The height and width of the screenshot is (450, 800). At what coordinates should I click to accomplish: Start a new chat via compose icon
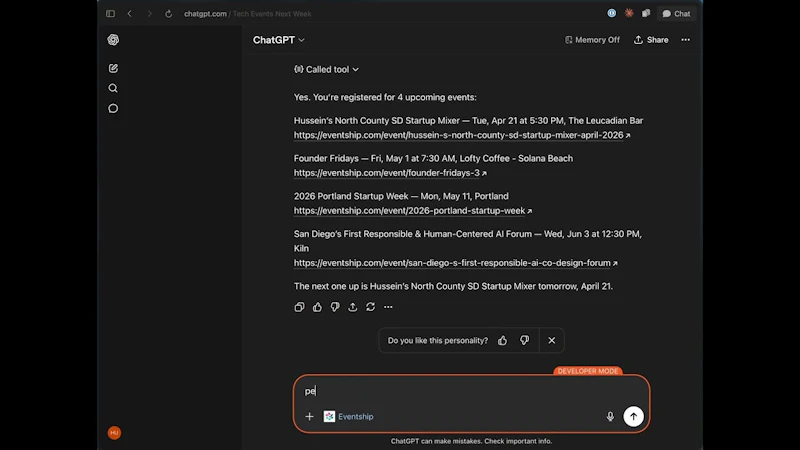coord(113,68)
